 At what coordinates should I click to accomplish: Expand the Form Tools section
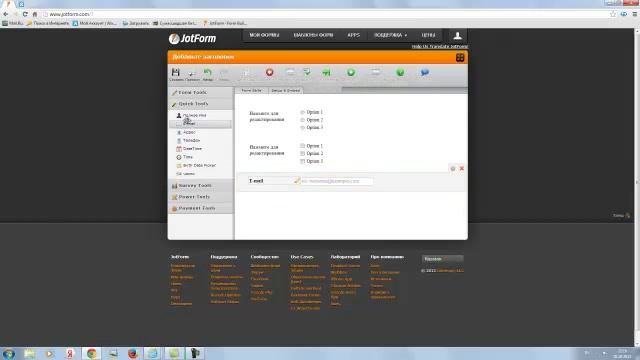(201, 93)
